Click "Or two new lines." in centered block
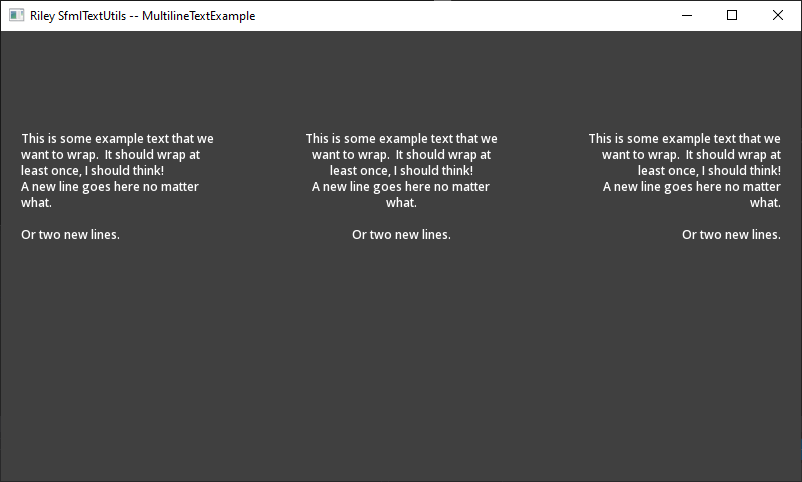The height and width of the screenshot is (482, 802). pyautogui.click(x=401, y=235)
